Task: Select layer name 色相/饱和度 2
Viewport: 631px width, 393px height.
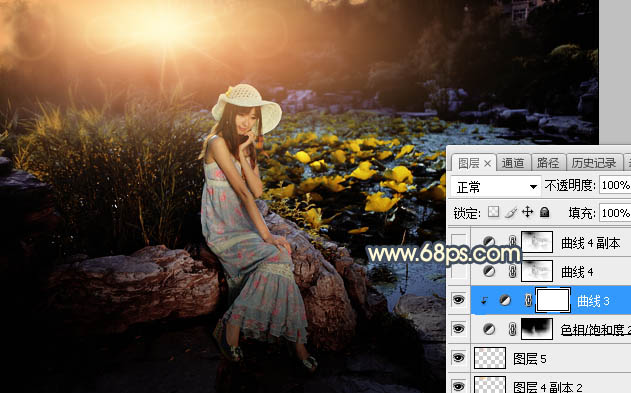Action: click(596, 330)
